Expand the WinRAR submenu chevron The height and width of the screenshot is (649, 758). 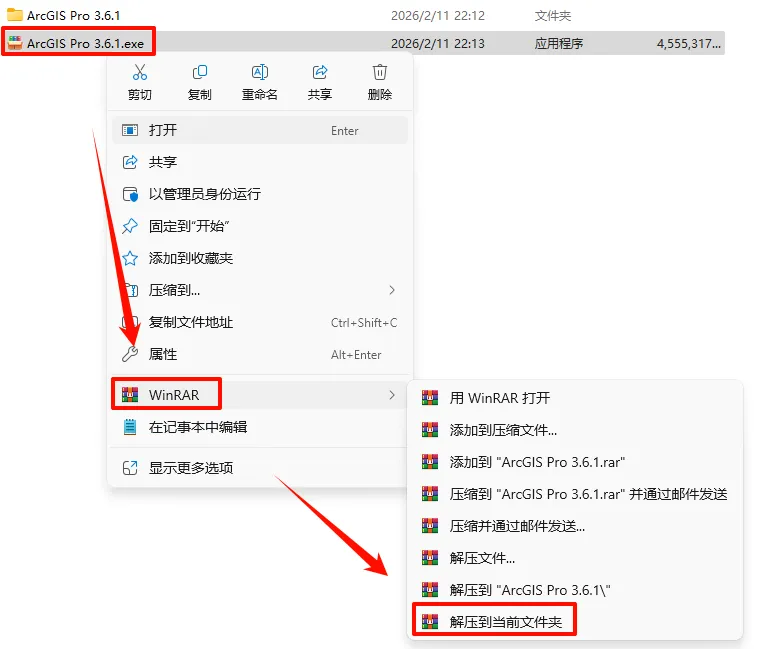[x=392, y=395]
